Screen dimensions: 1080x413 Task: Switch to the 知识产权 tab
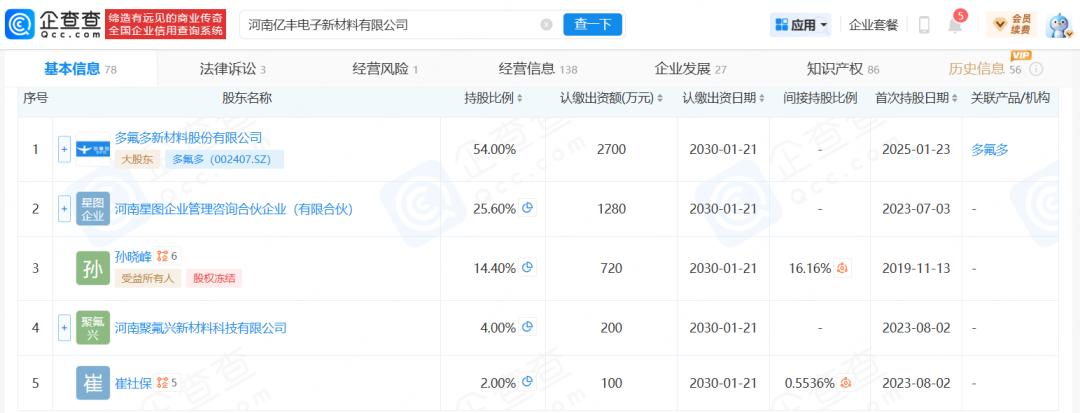[x=842, y=69]
